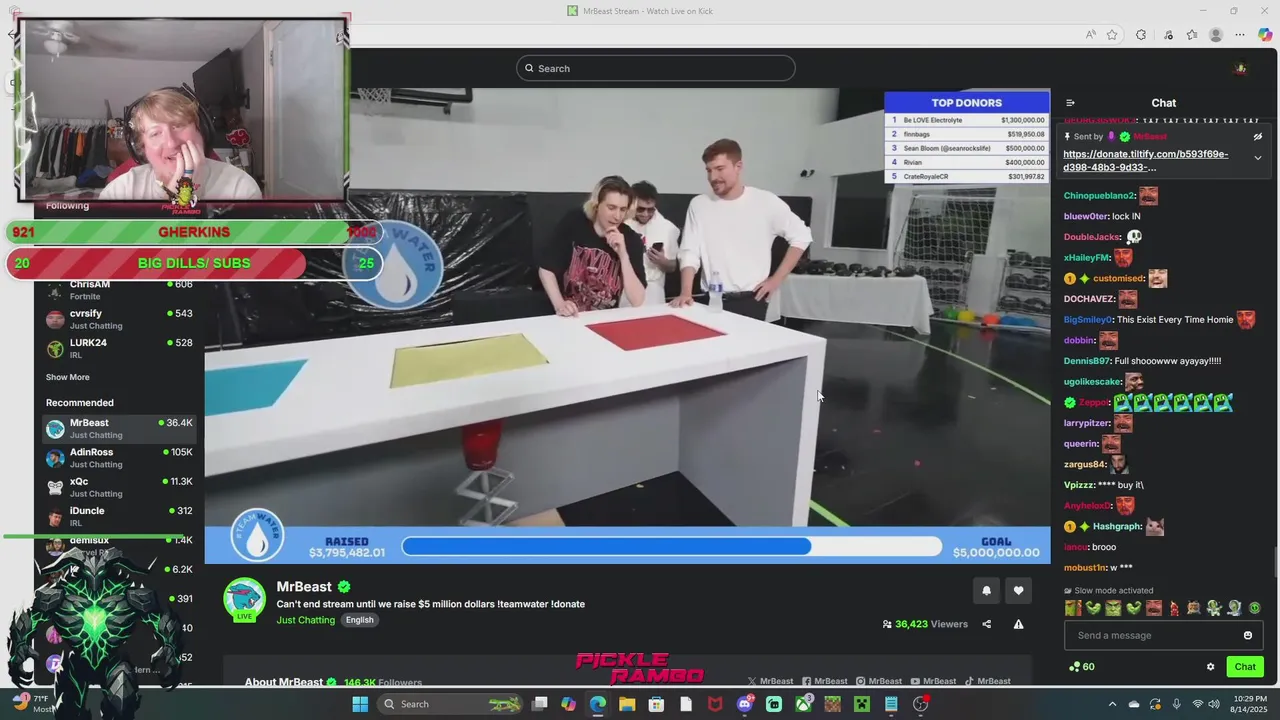Collapse the chat panel with the arrow icon
The image size is (1280, 720).
pyautogui.click(x=1070, y=103)
